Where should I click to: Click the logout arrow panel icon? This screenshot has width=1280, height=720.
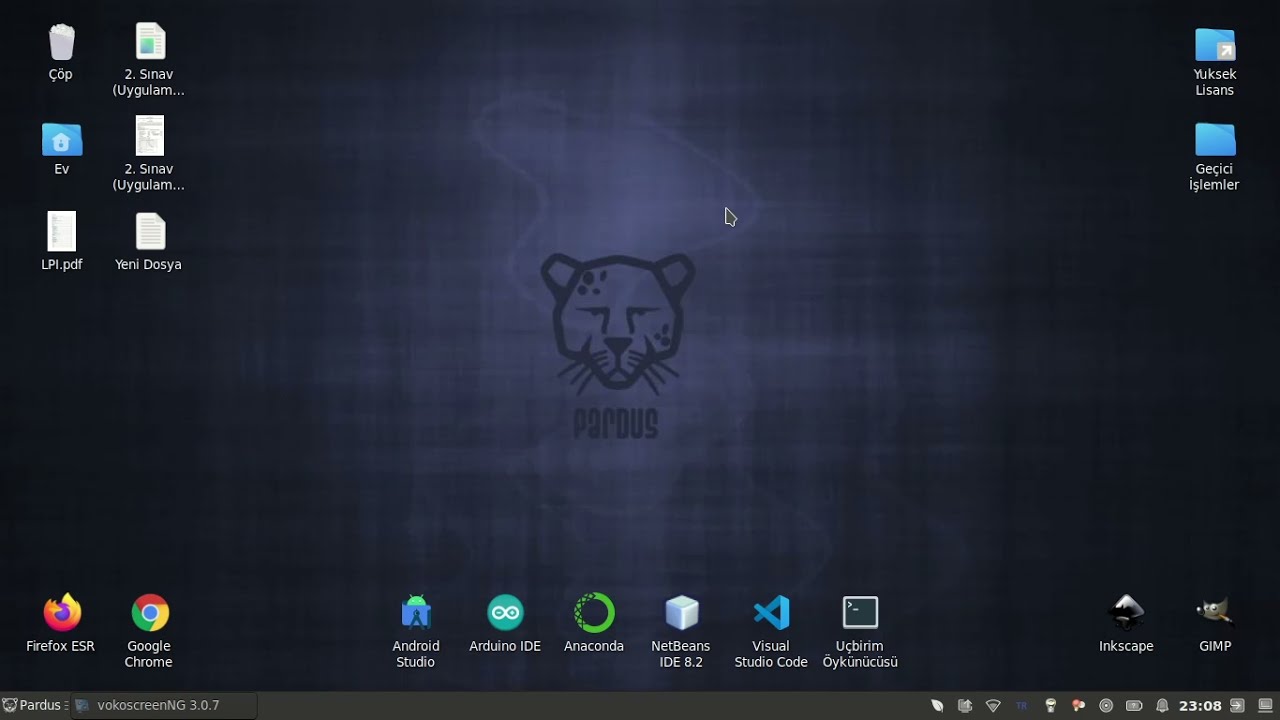pos(1238,705)
